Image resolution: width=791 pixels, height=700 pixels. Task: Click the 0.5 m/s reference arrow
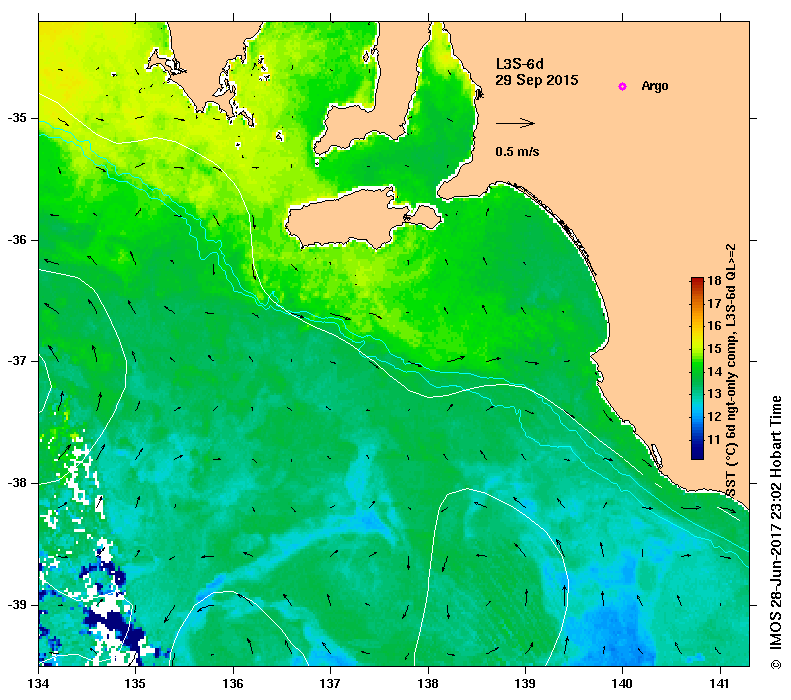[515, 123]
